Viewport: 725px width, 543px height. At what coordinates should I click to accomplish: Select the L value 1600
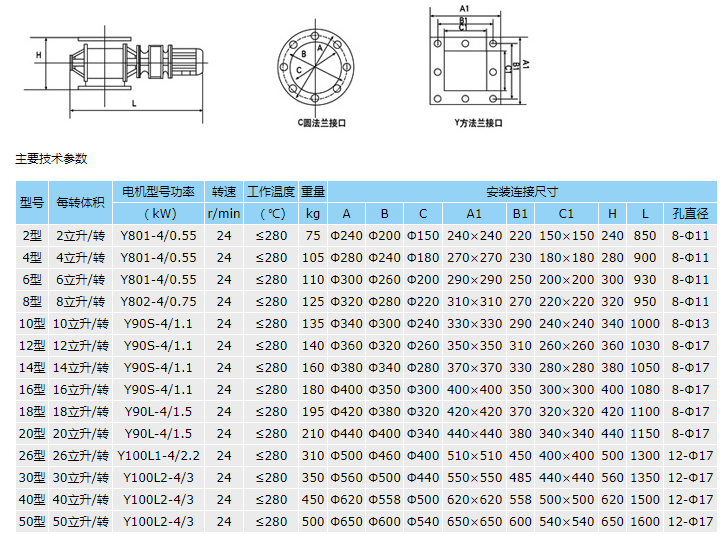pos(645,521)
